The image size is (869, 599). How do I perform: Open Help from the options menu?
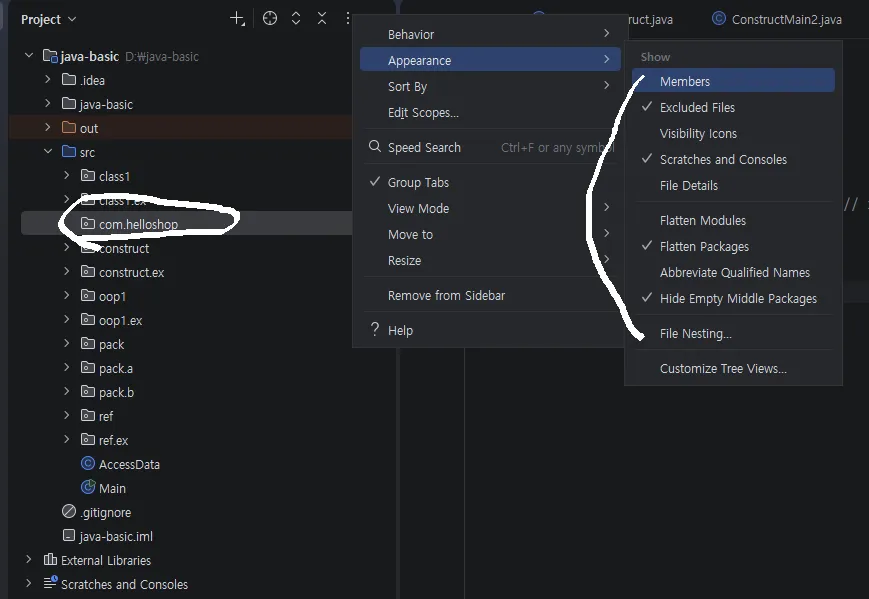tap(490, 330)
